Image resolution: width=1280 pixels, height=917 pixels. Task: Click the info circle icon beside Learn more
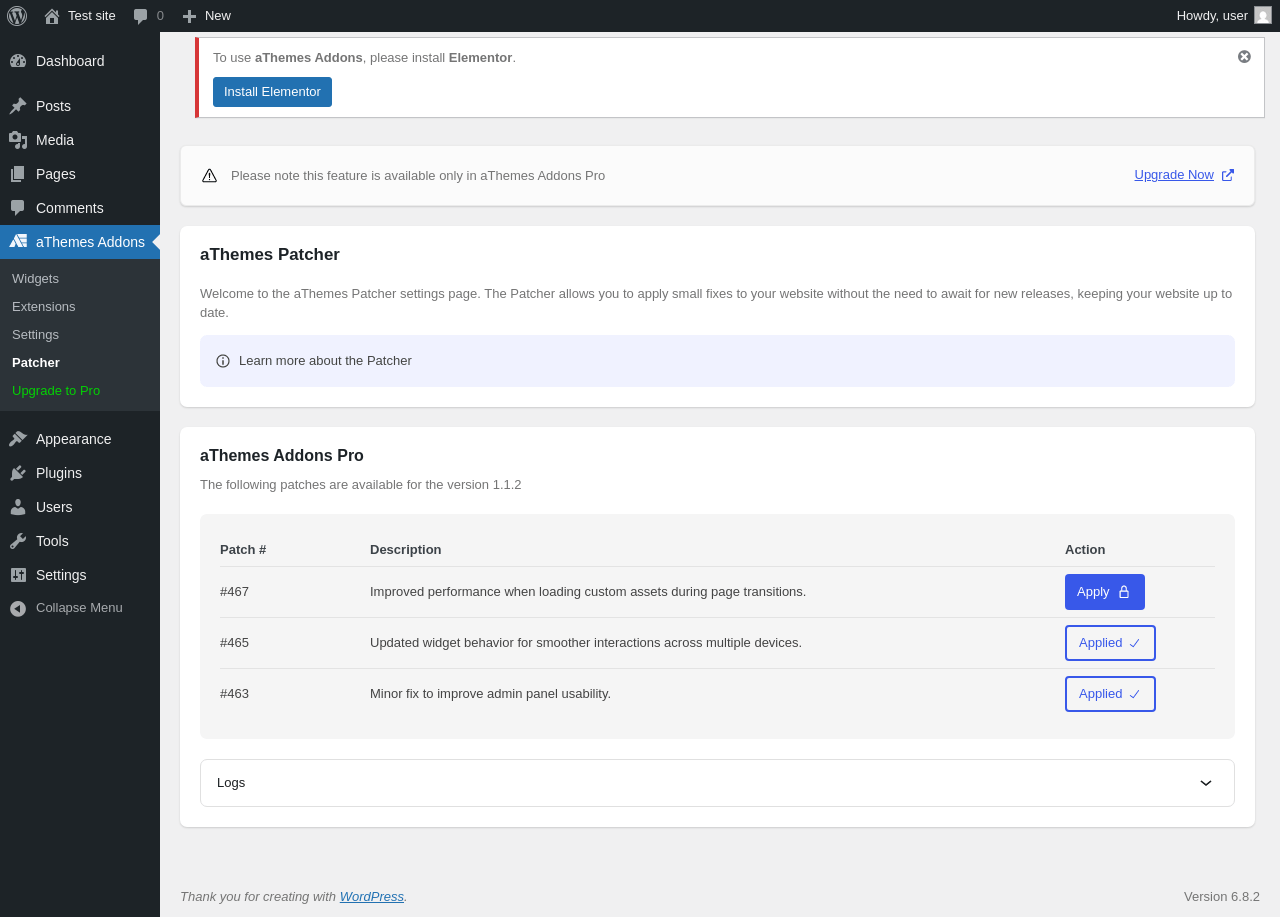click(x=223, y=361)
